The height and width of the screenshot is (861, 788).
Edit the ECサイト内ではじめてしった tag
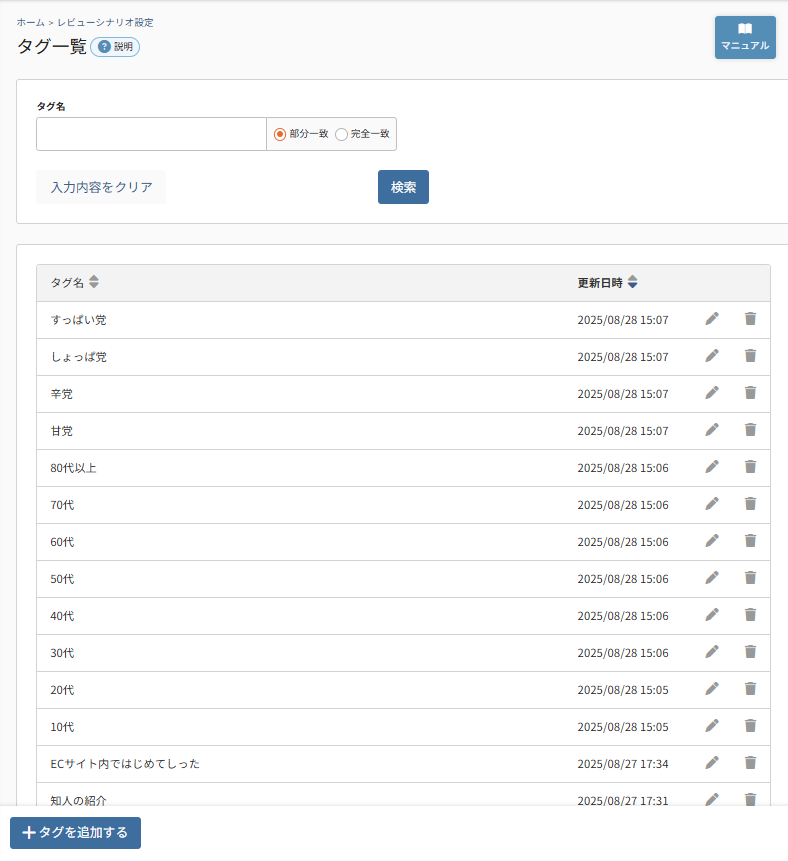coord(712,763)
